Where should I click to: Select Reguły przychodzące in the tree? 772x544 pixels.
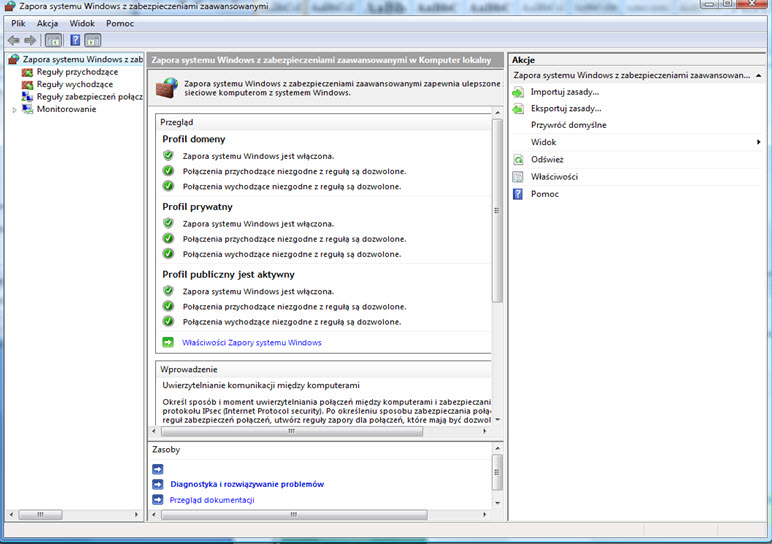pyautogui.click(x=77, y=72)
